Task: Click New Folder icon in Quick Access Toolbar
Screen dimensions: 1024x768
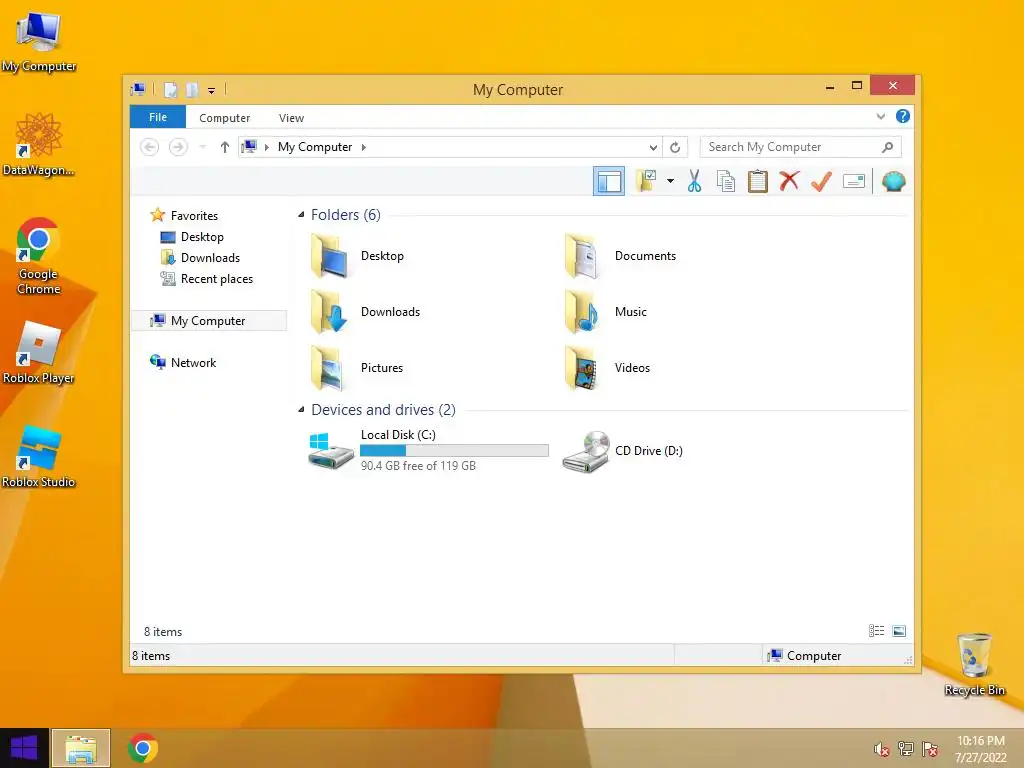Action: (x=192, y=89)
